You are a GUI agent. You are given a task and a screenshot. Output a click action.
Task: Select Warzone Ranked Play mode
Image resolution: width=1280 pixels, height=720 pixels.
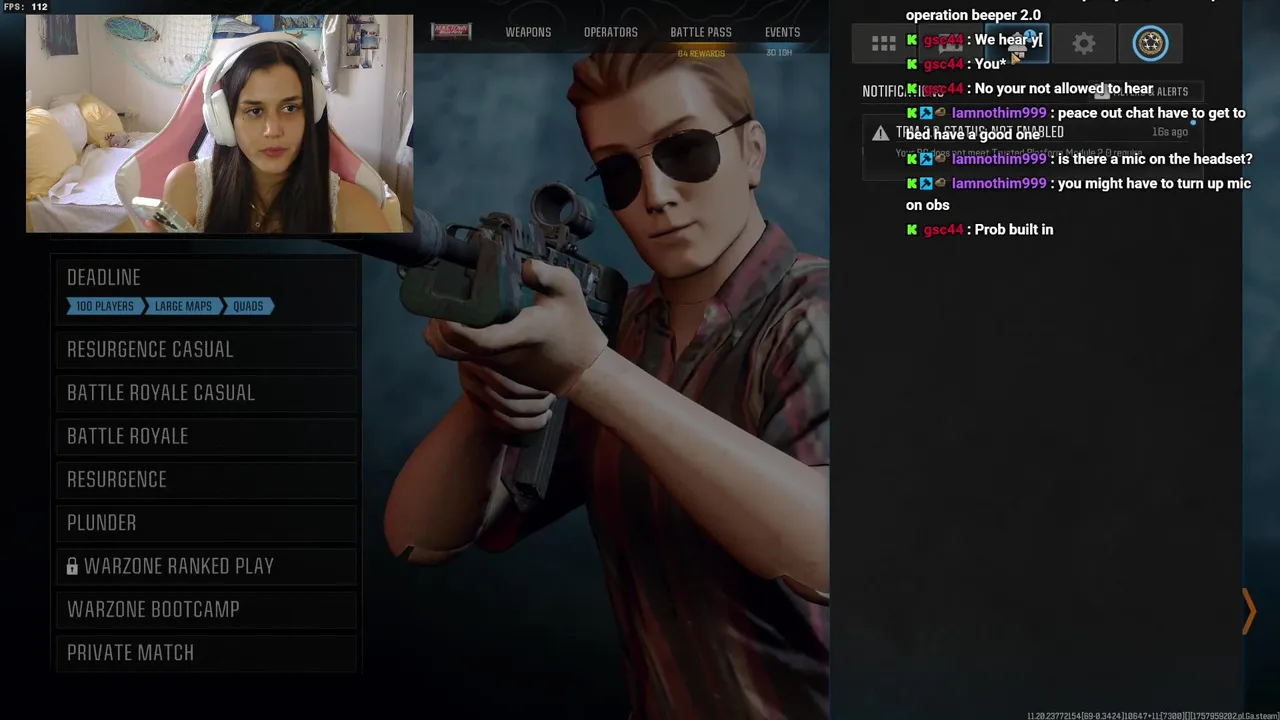pos(207,566)
